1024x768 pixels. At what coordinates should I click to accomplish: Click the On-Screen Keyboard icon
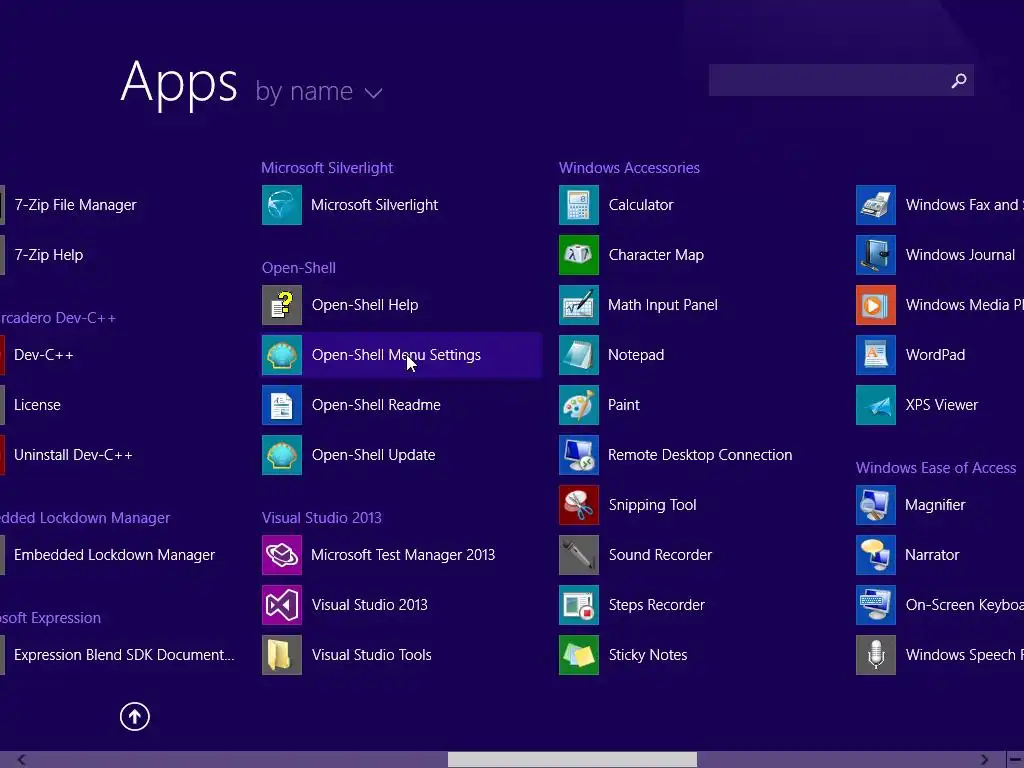pyautogui.click(x=876, y=605)
